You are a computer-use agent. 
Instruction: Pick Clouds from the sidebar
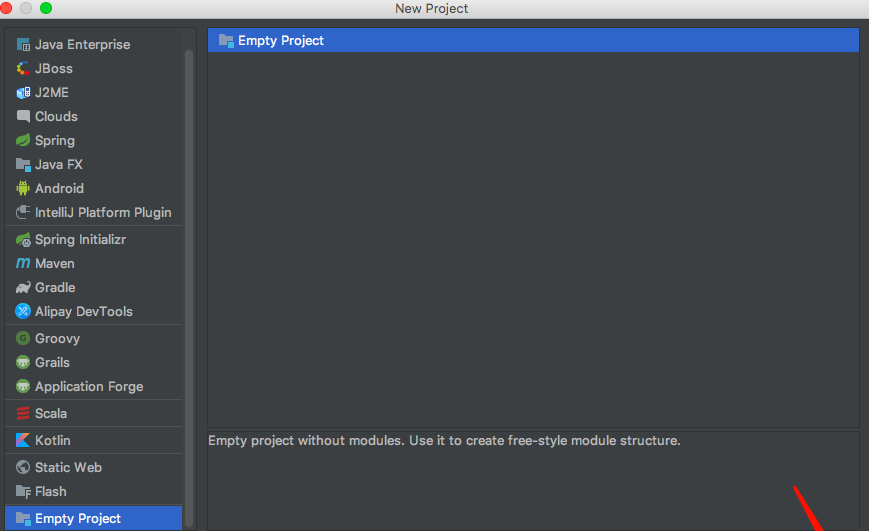click(93, 116)
